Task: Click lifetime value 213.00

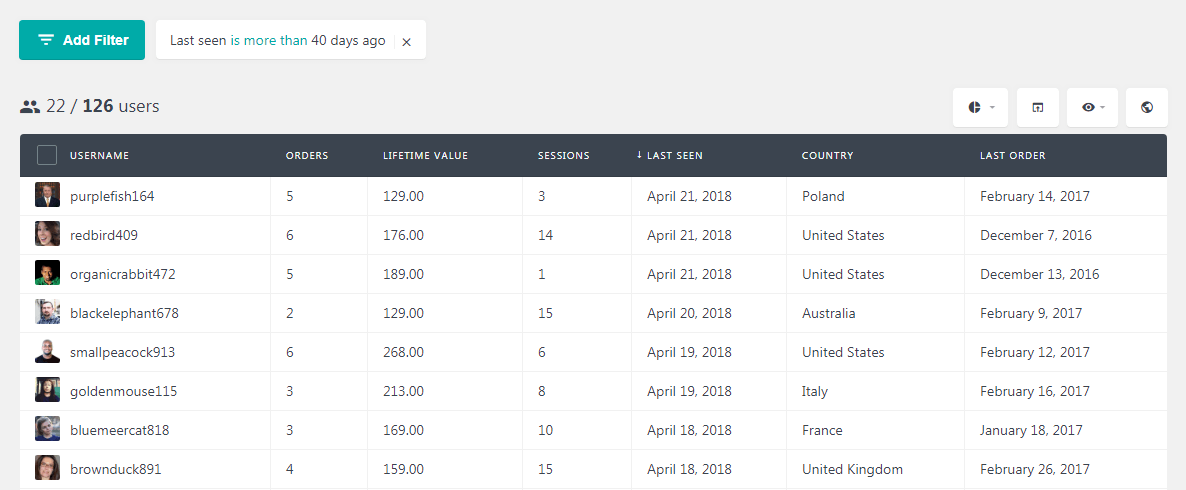Action: tap(403, 392)
